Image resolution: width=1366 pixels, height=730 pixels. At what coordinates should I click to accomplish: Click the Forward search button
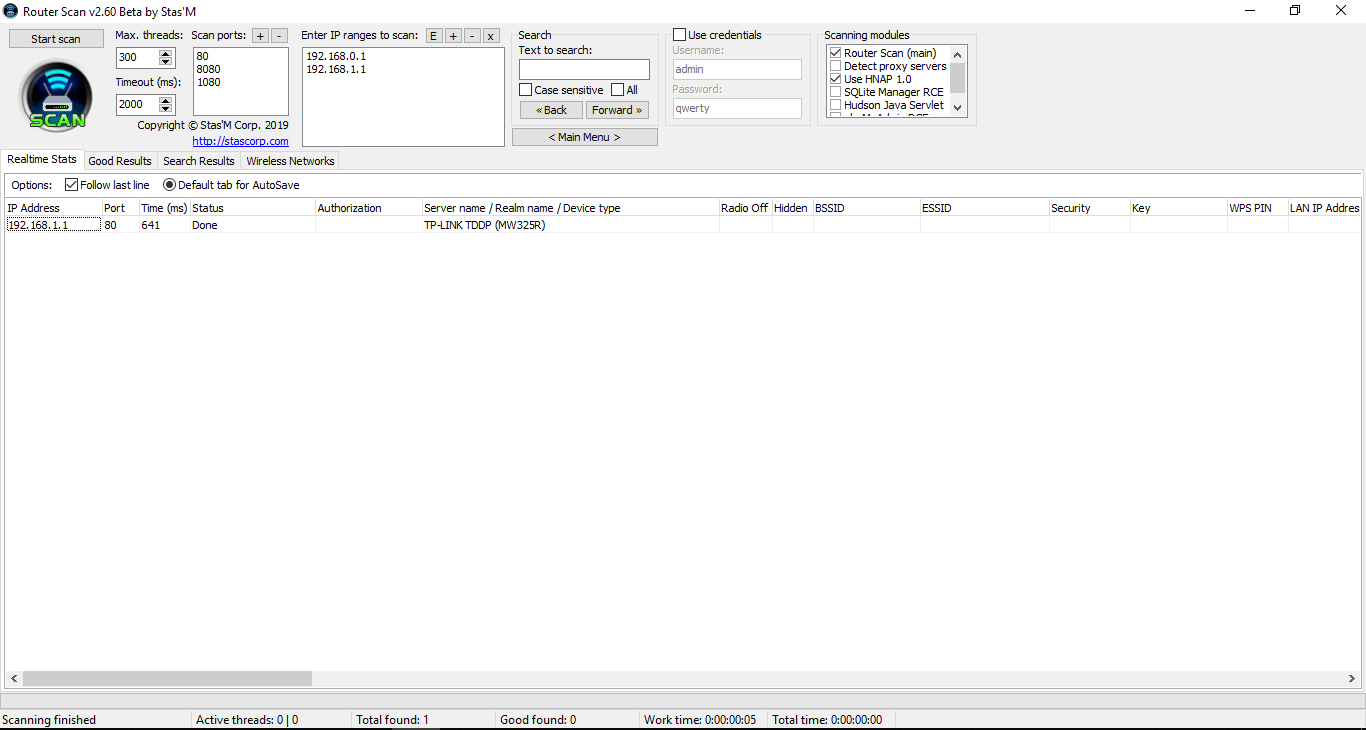(617, 110)
